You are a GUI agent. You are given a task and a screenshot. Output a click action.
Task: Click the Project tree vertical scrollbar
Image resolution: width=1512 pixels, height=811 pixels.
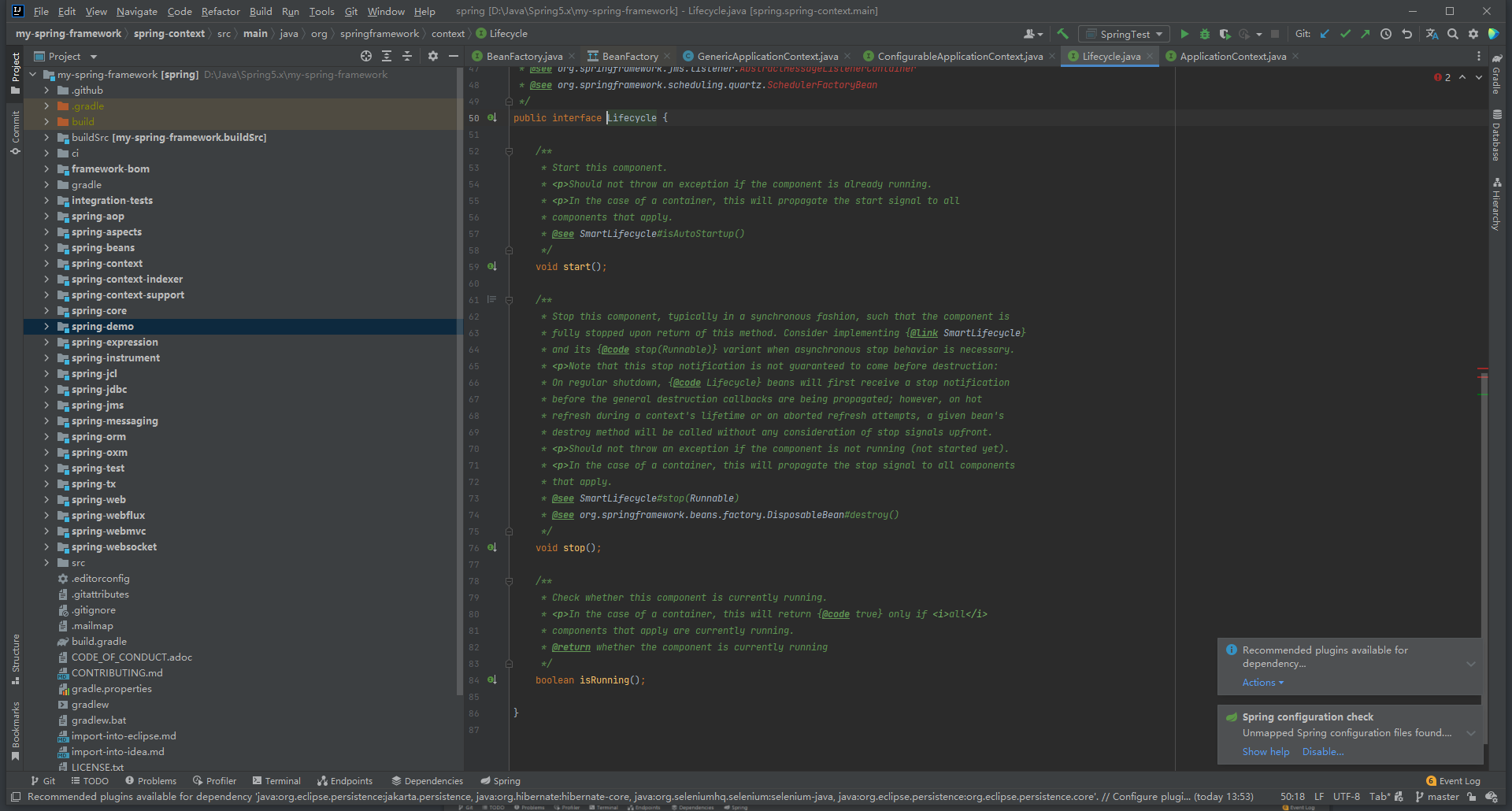(x=460, y=381)
